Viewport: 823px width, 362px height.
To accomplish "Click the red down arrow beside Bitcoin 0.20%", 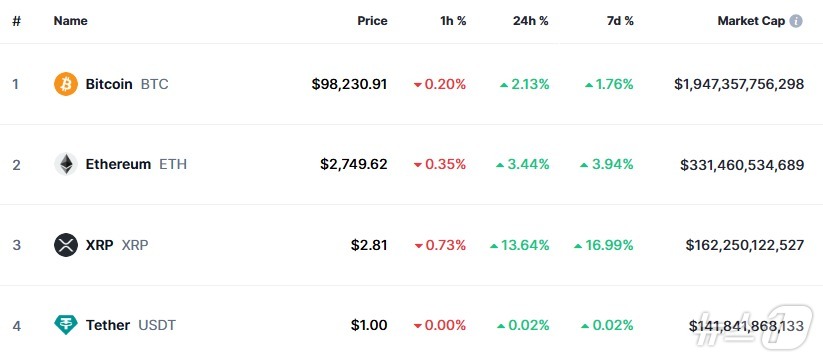I will coord(418,84).
